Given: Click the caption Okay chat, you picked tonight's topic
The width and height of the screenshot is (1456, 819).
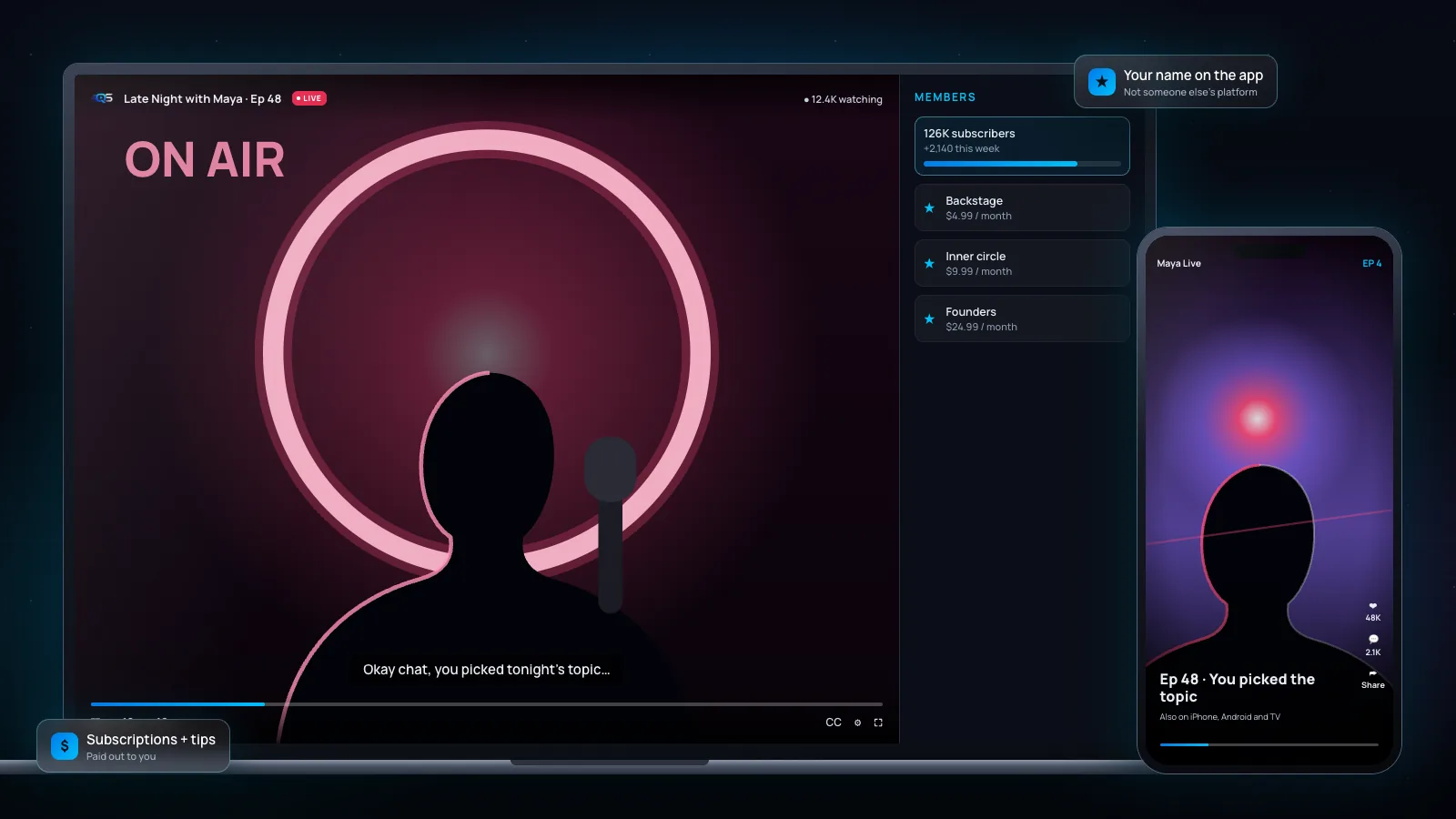Looking at the screenshot, I should [x=487, y=670].
